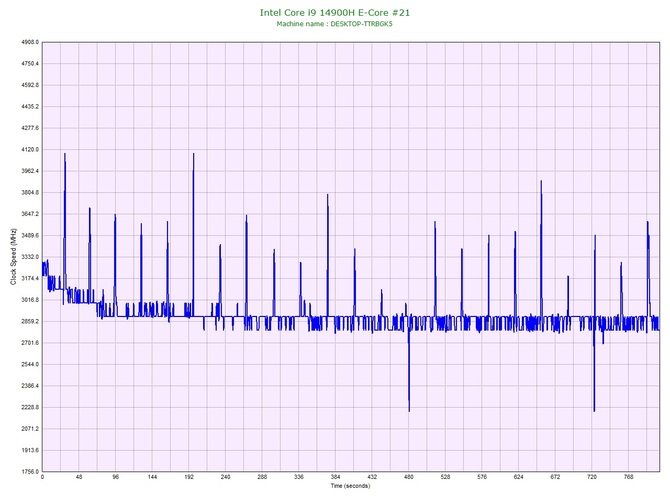The width and height of the screenshot is (670, 503).
Task: Select the 2544.0 y-axis label
Action: (30, 365)
